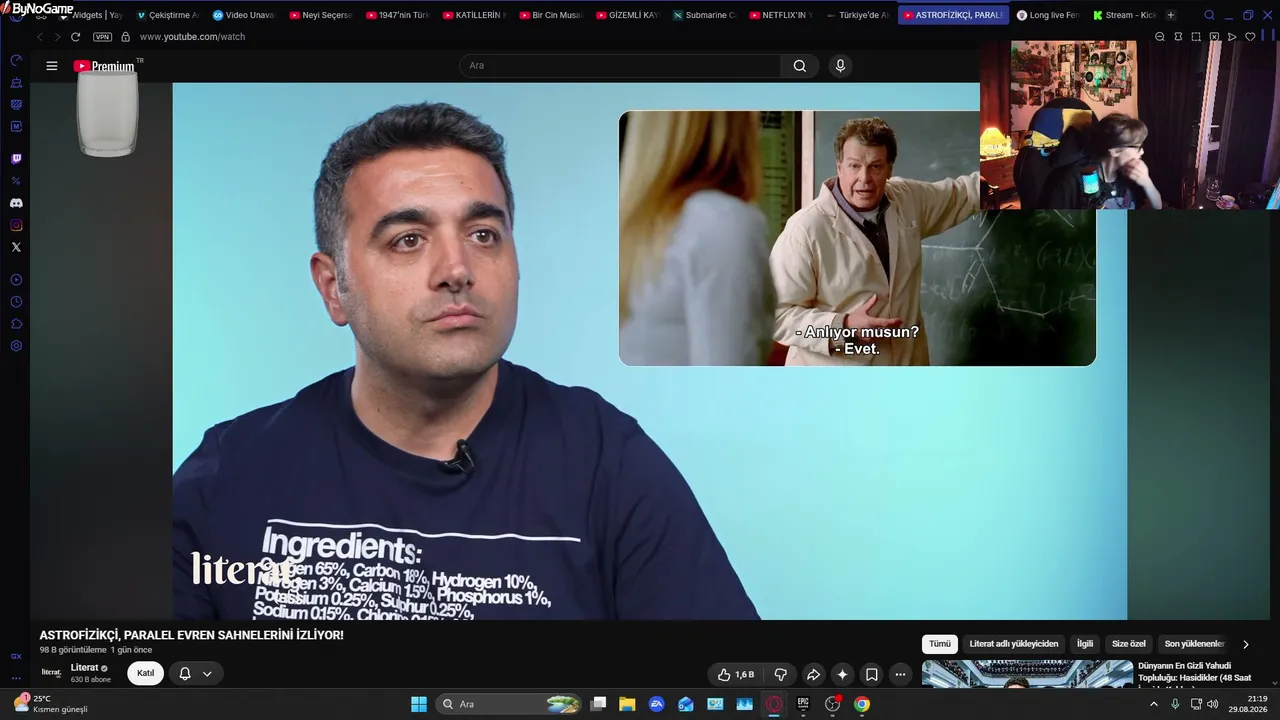Select the Size özel filter chip

[1129, 644]
